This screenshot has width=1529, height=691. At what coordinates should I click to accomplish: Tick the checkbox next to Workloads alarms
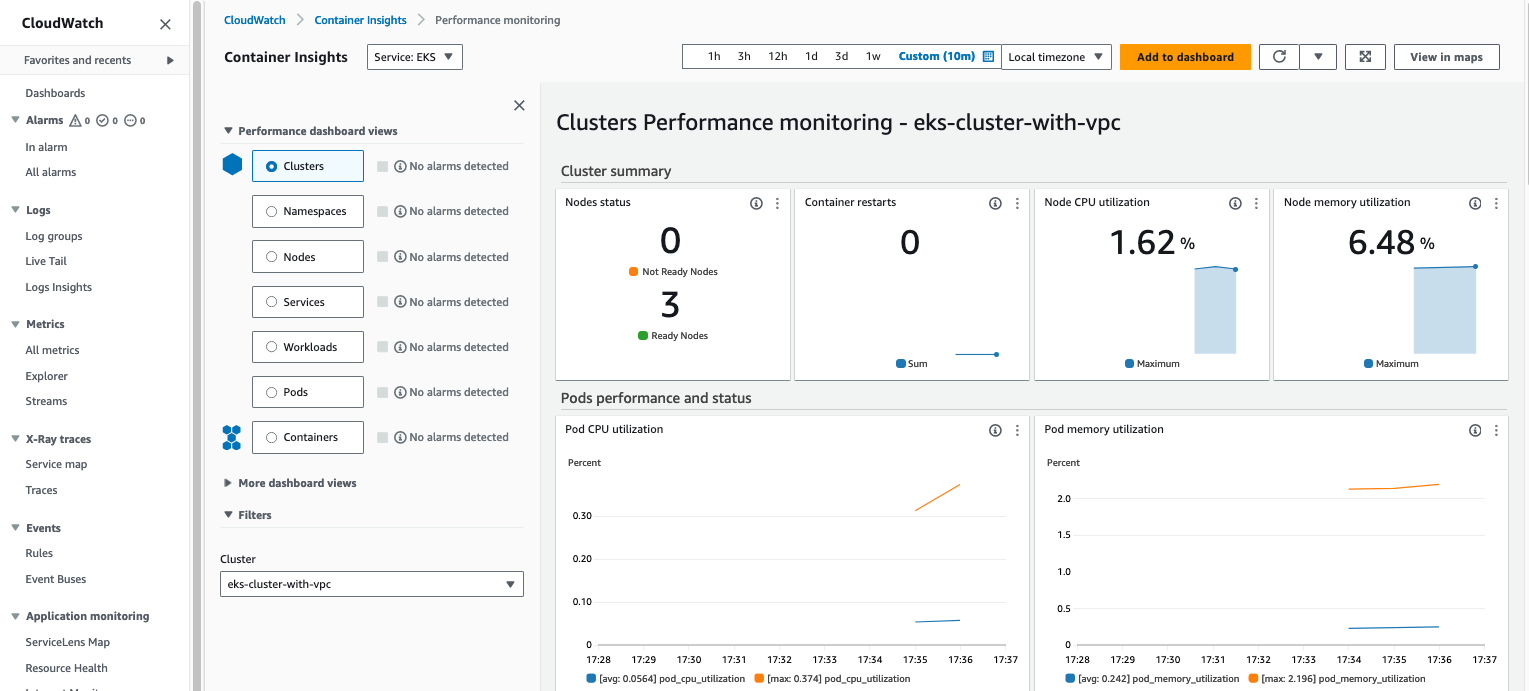click(382, 347)
